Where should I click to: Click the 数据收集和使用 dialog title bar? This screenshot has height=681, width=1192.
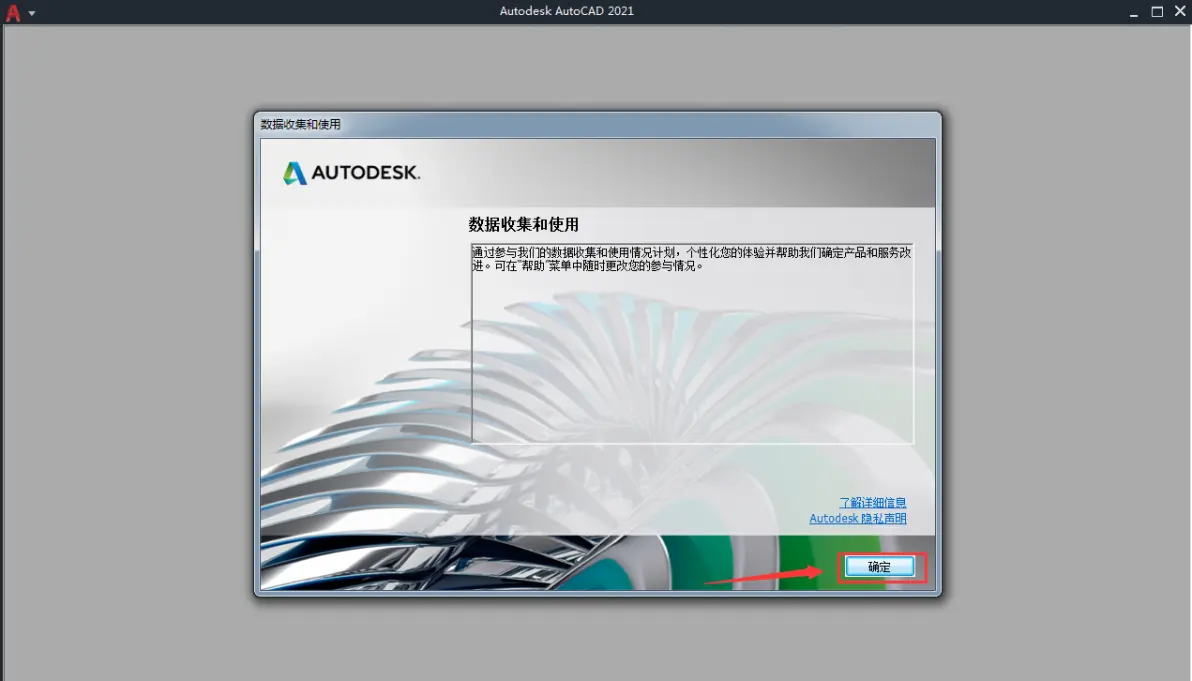click(x=598, y=124)
